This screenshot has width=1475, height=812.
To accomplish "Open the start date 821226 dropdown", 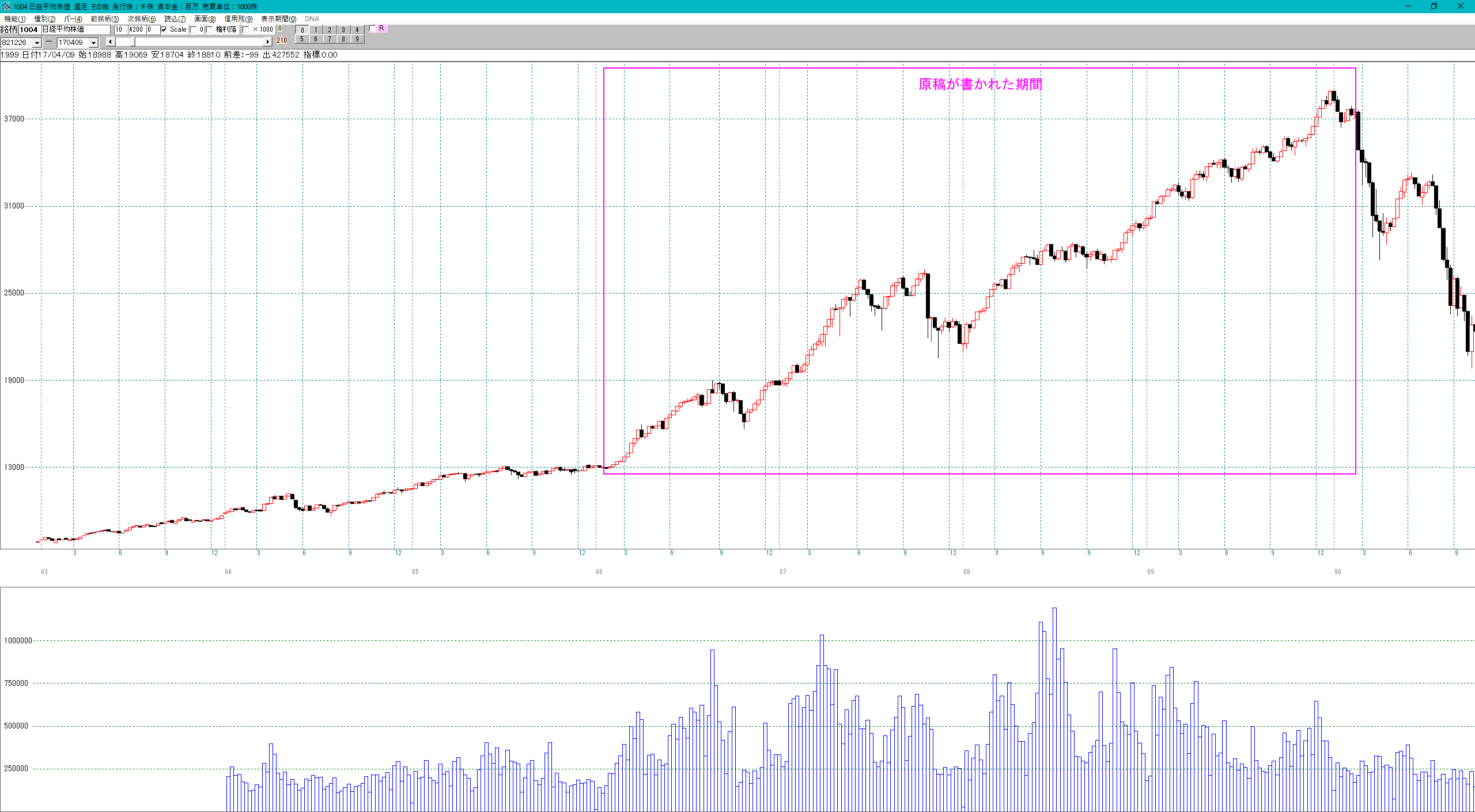I will point(37,43).
